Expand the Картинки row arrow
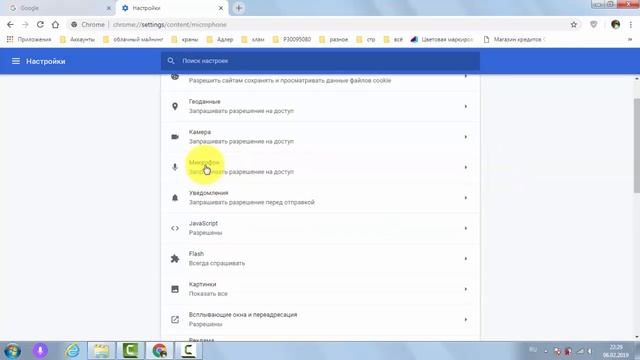Viewport: 640px width, 360px height. pyautogui.click(x=465, y=289)
